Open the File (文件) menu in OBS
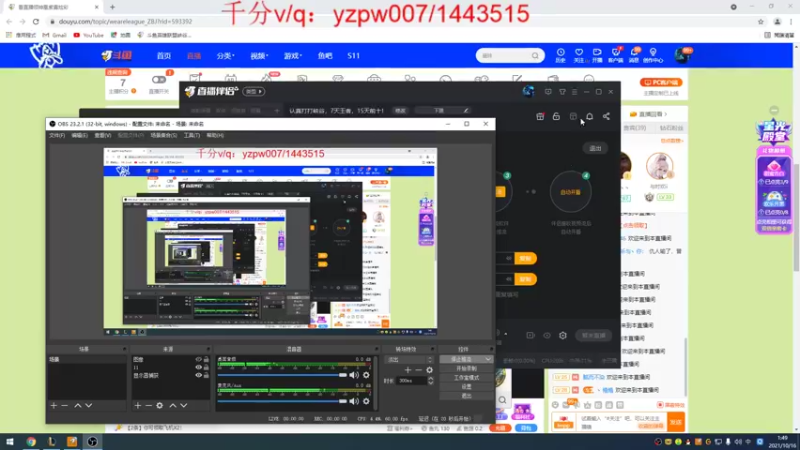This screenshot has height=450, width=800. click(x=57, y=135)
